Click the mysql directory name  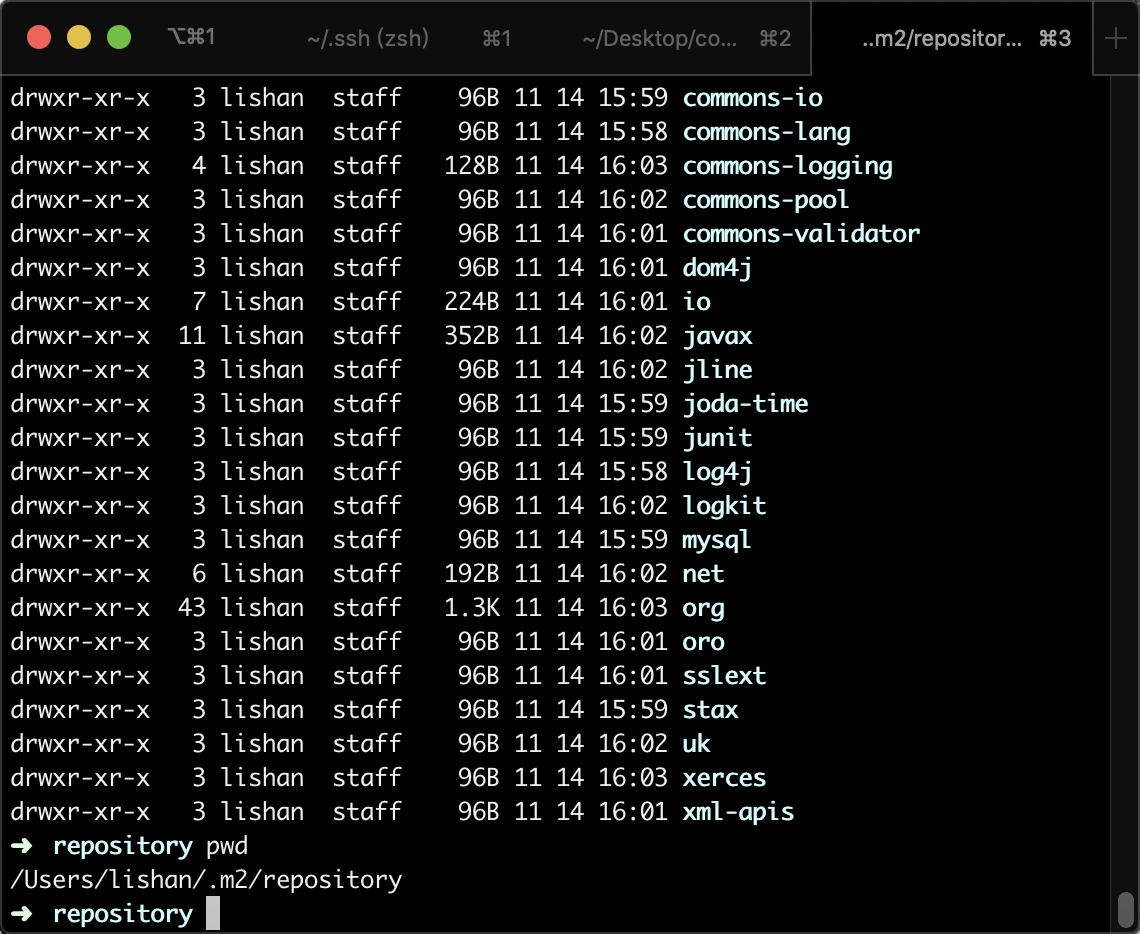coord(716,539)
